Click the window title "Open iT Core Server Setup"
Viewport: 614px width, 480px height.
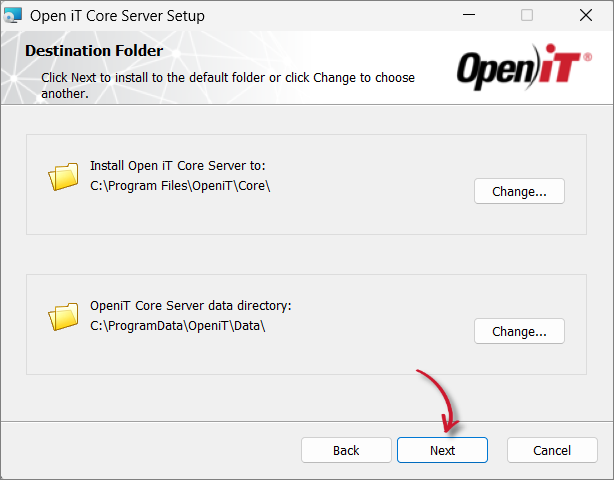coord(117,16)
